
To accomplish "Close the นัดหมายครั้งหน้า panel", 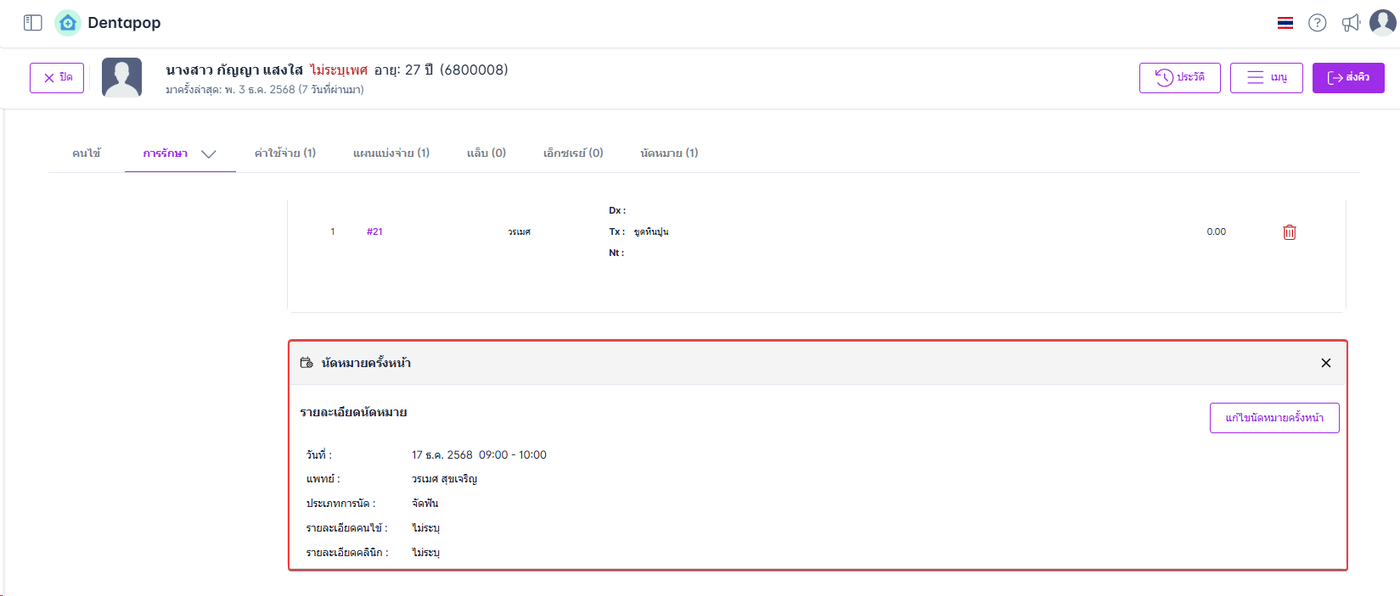I will [1326, 363].
